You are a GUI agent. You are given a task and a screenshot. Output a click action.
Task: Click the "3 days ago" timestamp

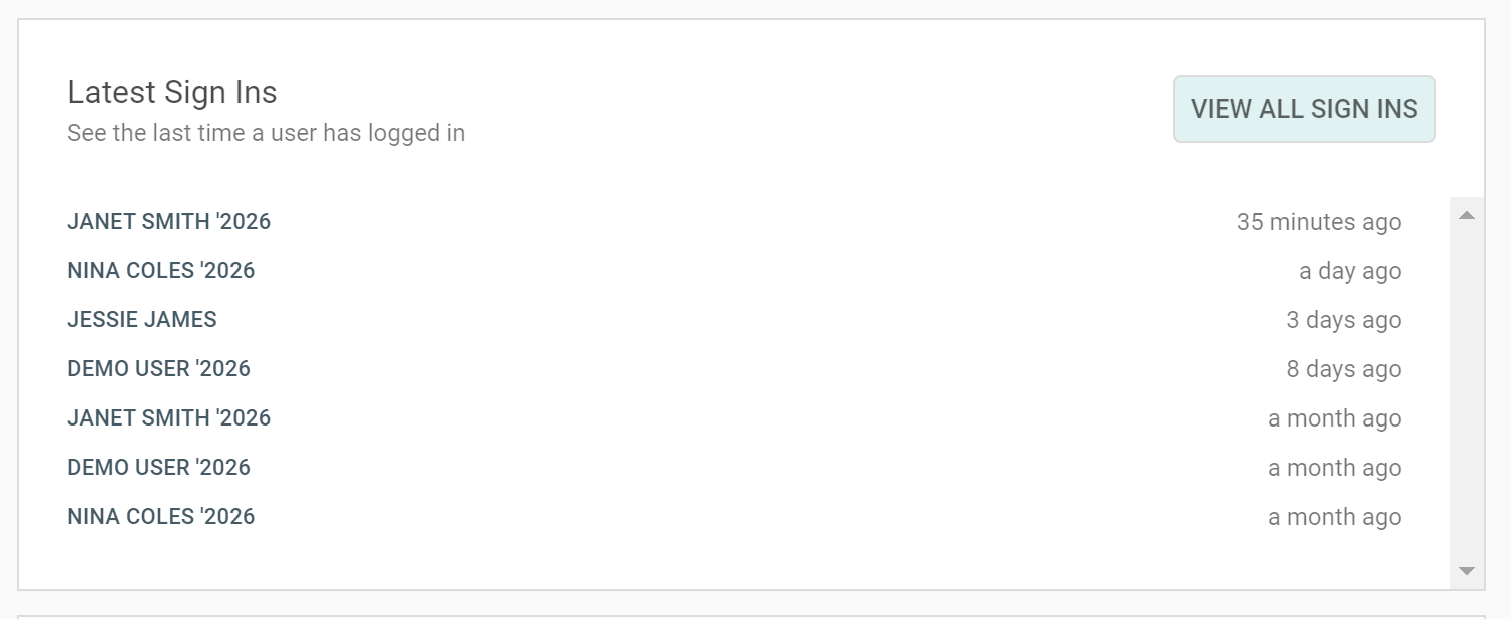pyautogui.click(x=1343, y=321)
